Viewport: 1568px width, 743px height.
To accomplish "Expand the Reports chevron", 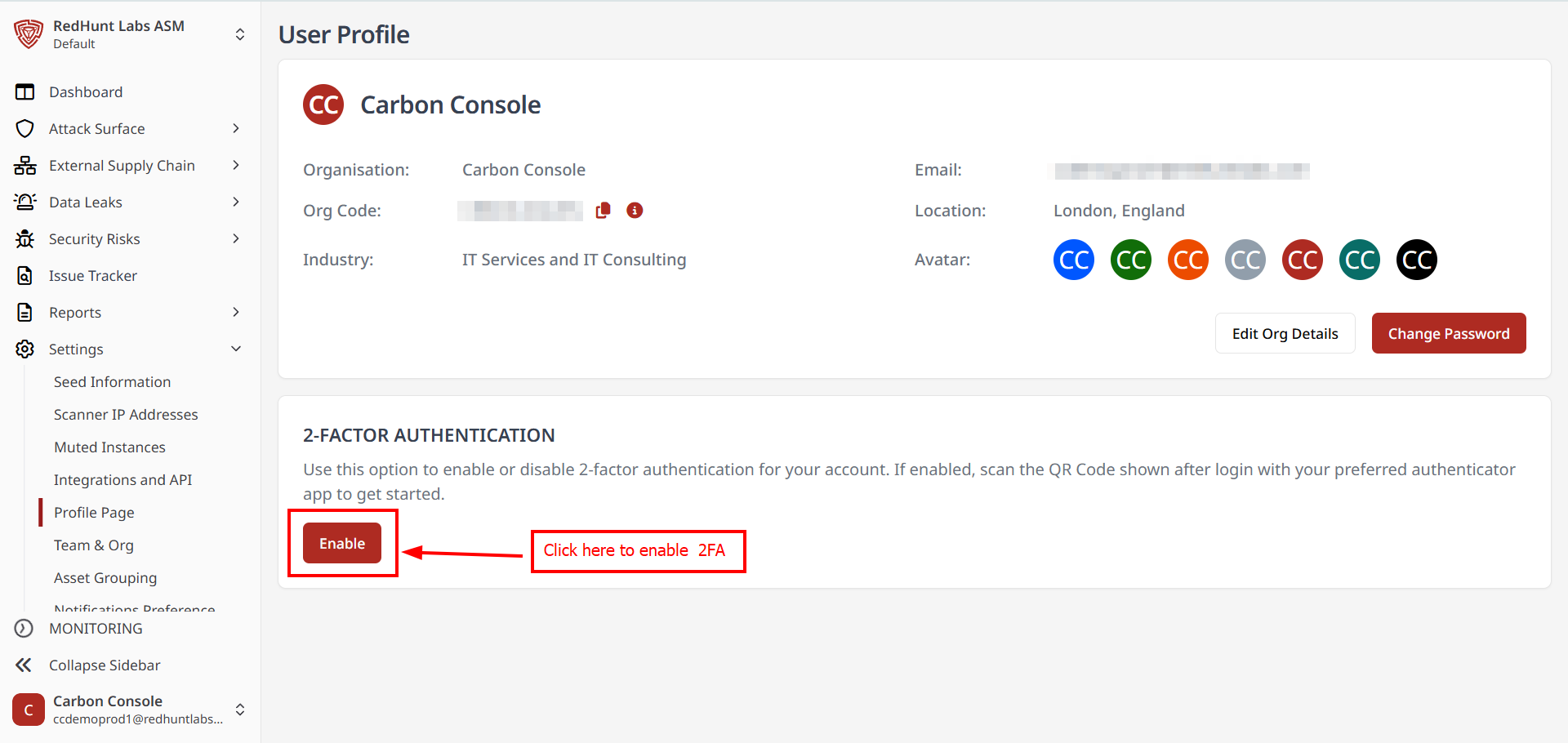I will (236, 312).
